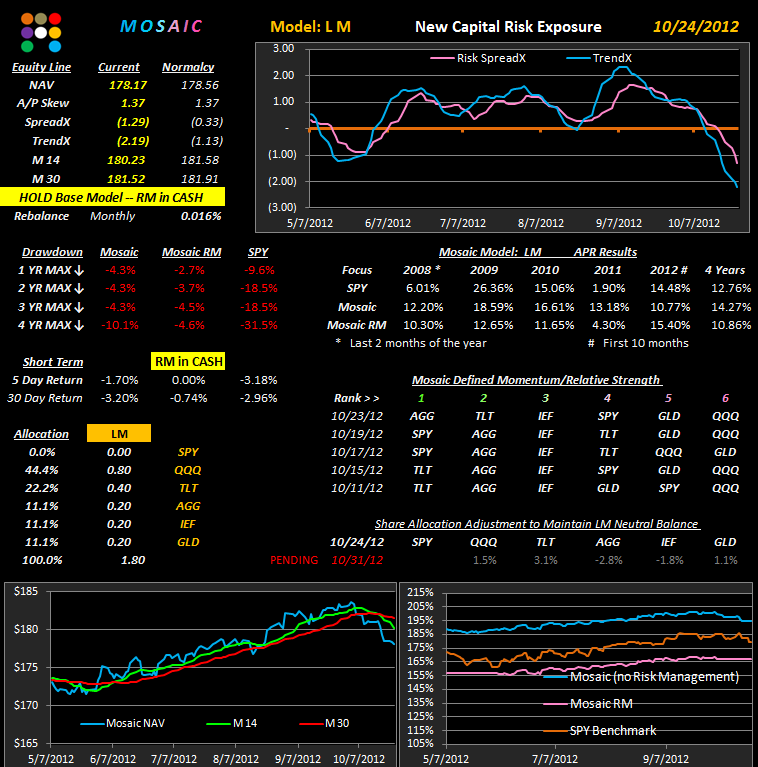Viewport: 758px width, 767px height.
Task: Select the Normalcy NAV value 178.56
Action: pyautogui.click(x=200, y=85)
